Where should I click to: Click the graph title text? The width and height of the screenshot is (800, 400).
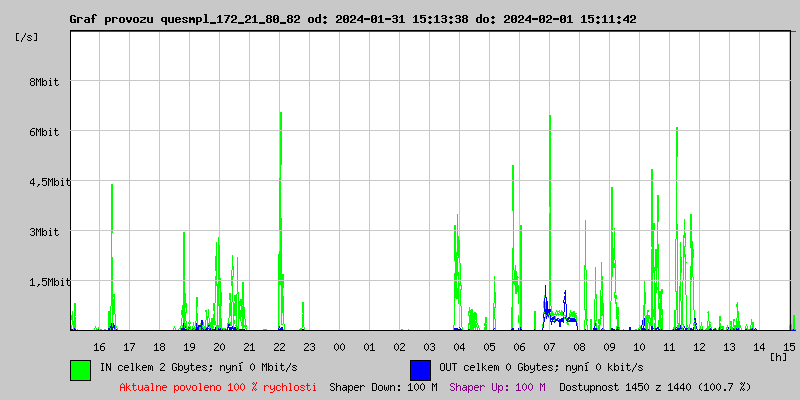(352, 19)
